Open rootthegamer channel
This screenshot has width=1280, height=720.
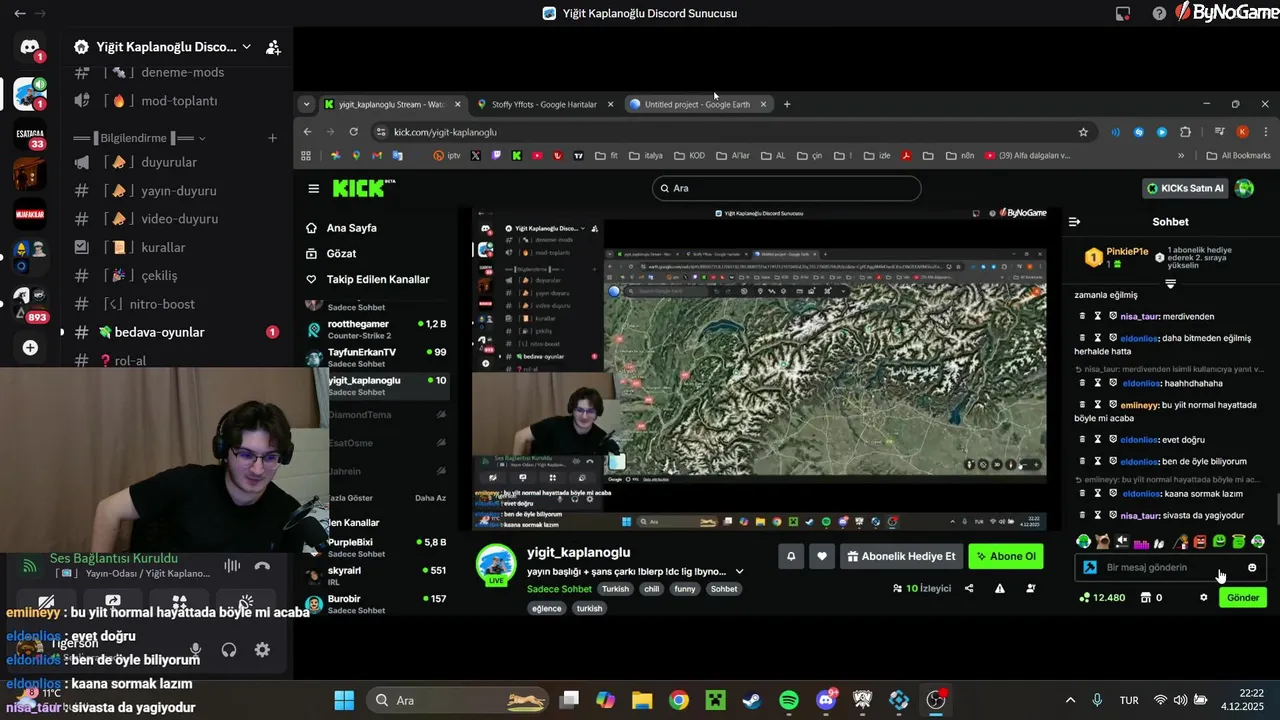(377, 329)
